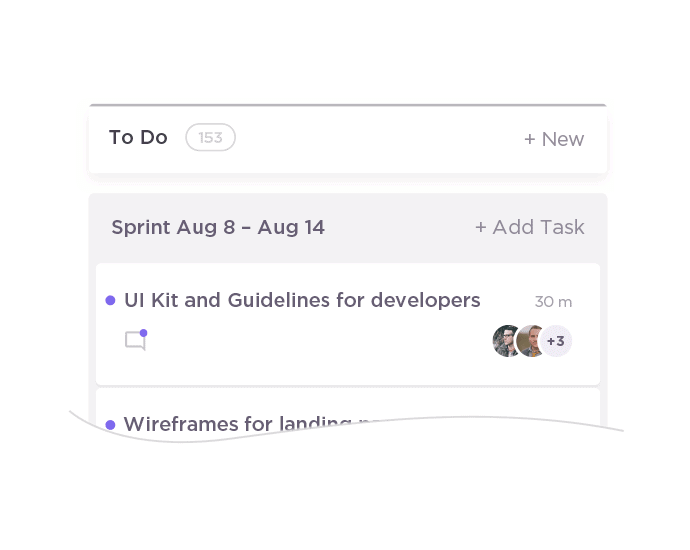Click the purple status dot beside Wireframes
Viewport: 690px width, 550px height.
(x=110, y=425)
